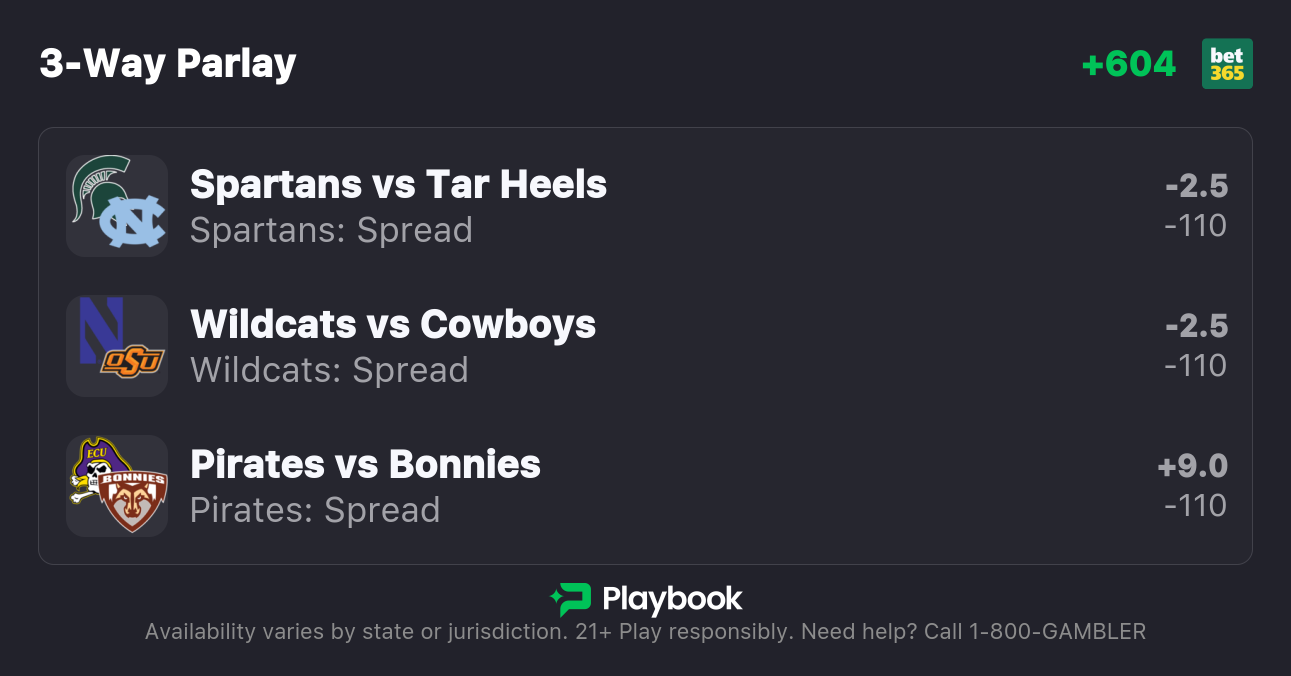This screenshot has height=676, width=1291.
Task: Click the Wildcats and Cowboys logo
Action: (x=117, y=345)
